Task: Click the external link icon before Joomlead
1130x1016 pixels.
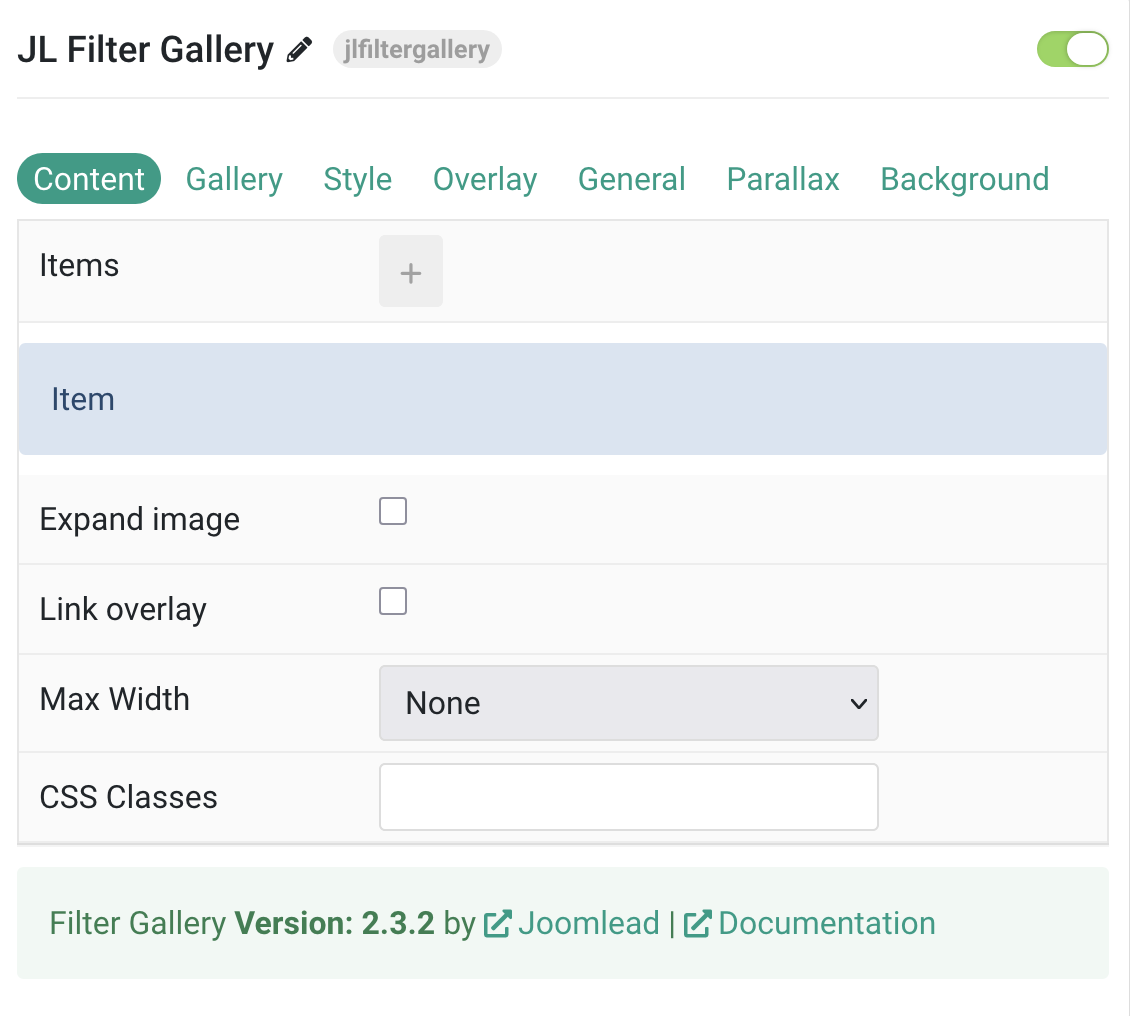Action: [x=497, y=924]
